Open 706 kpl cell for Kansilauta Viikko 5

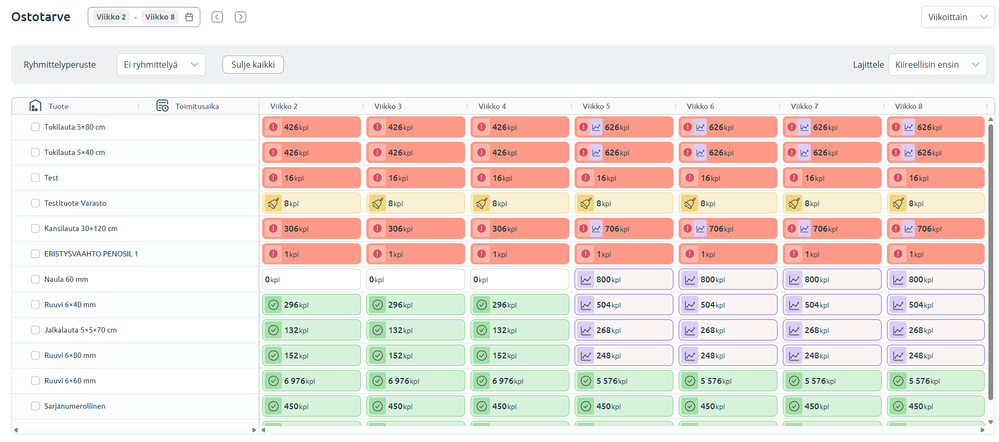coord(624,229)
